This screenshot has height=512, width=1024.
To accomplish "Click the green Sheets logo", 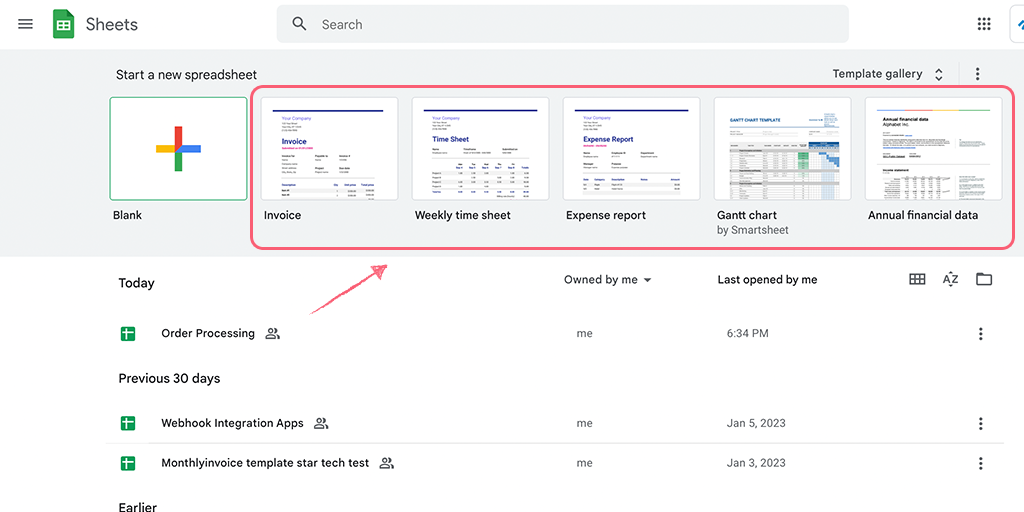I will pyautogui.click(x=63, y=25).
